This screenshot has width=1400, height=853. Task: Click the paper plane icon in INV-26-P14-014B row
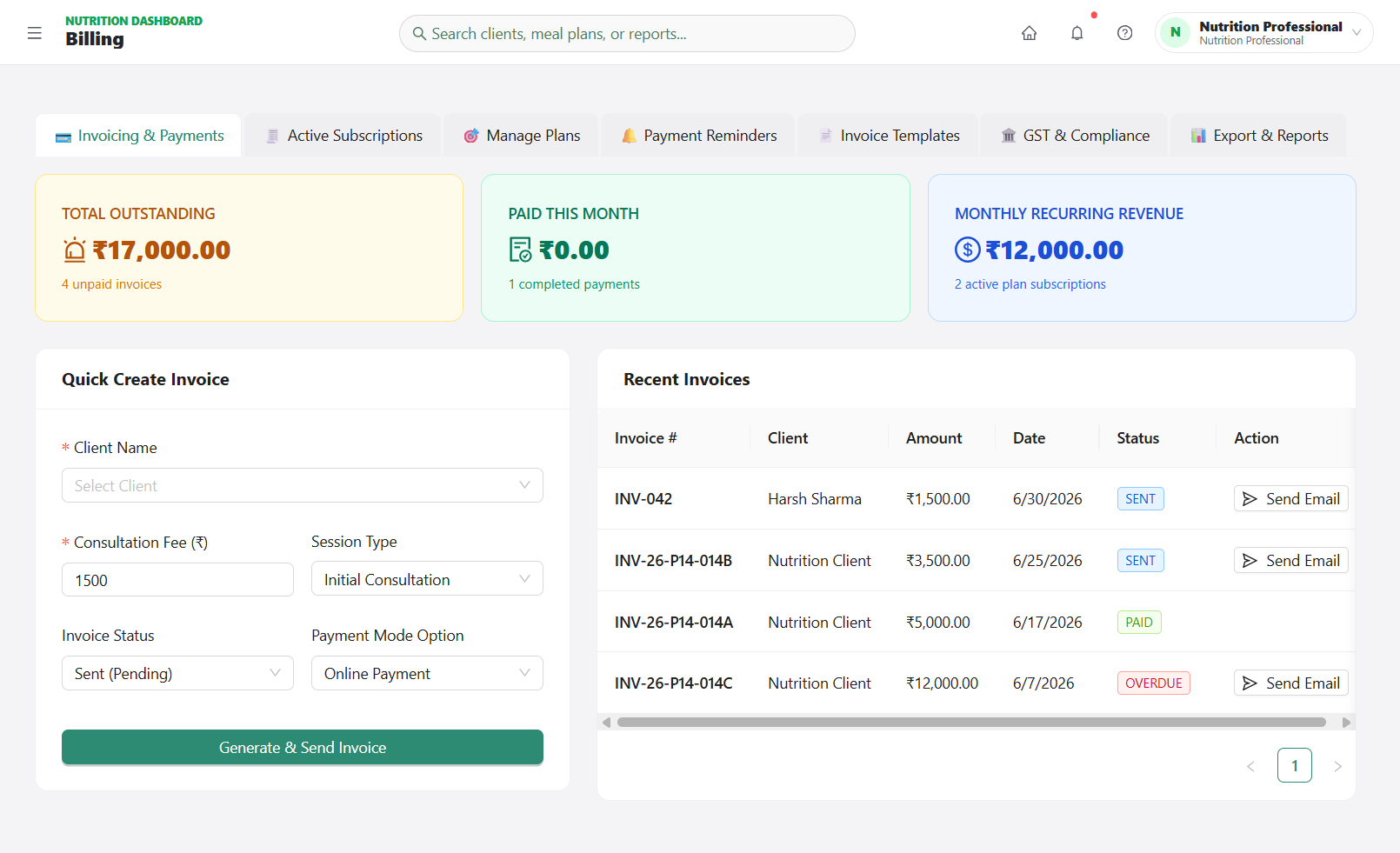point(1250,561)
